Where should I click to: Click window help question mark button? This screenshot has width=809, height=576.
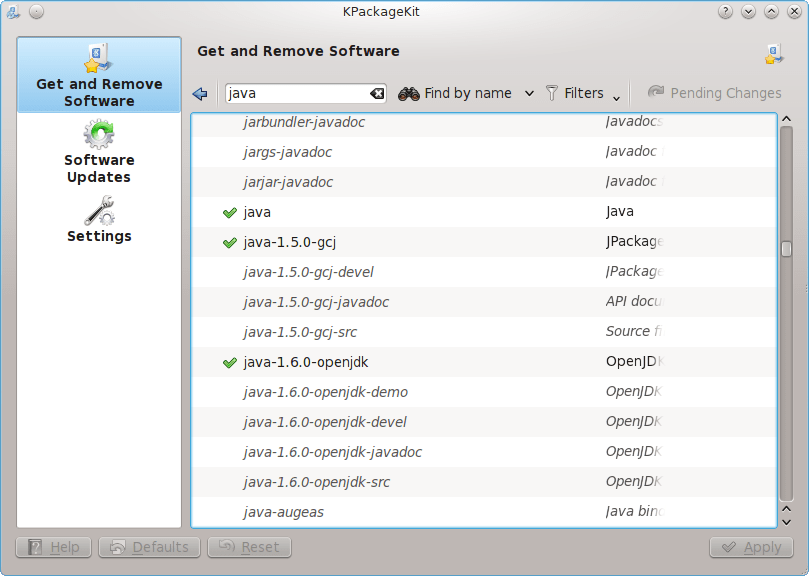[x=725, y=11]
